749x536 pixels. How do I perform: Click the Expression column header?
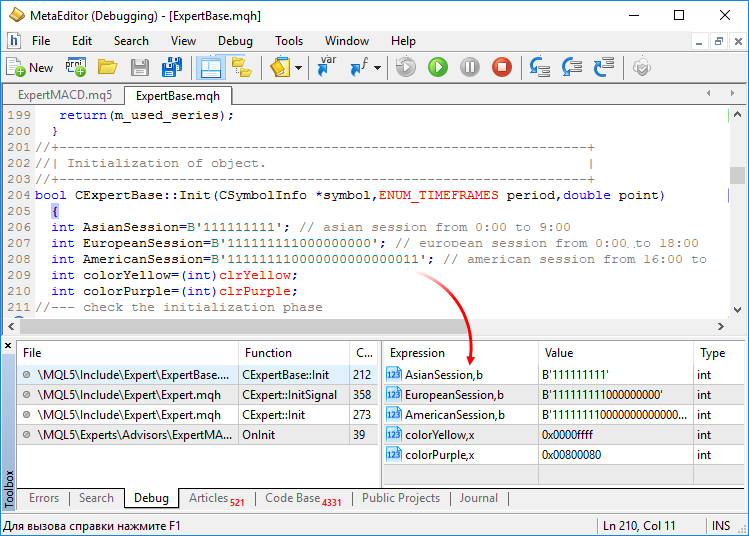pos(461,353)
